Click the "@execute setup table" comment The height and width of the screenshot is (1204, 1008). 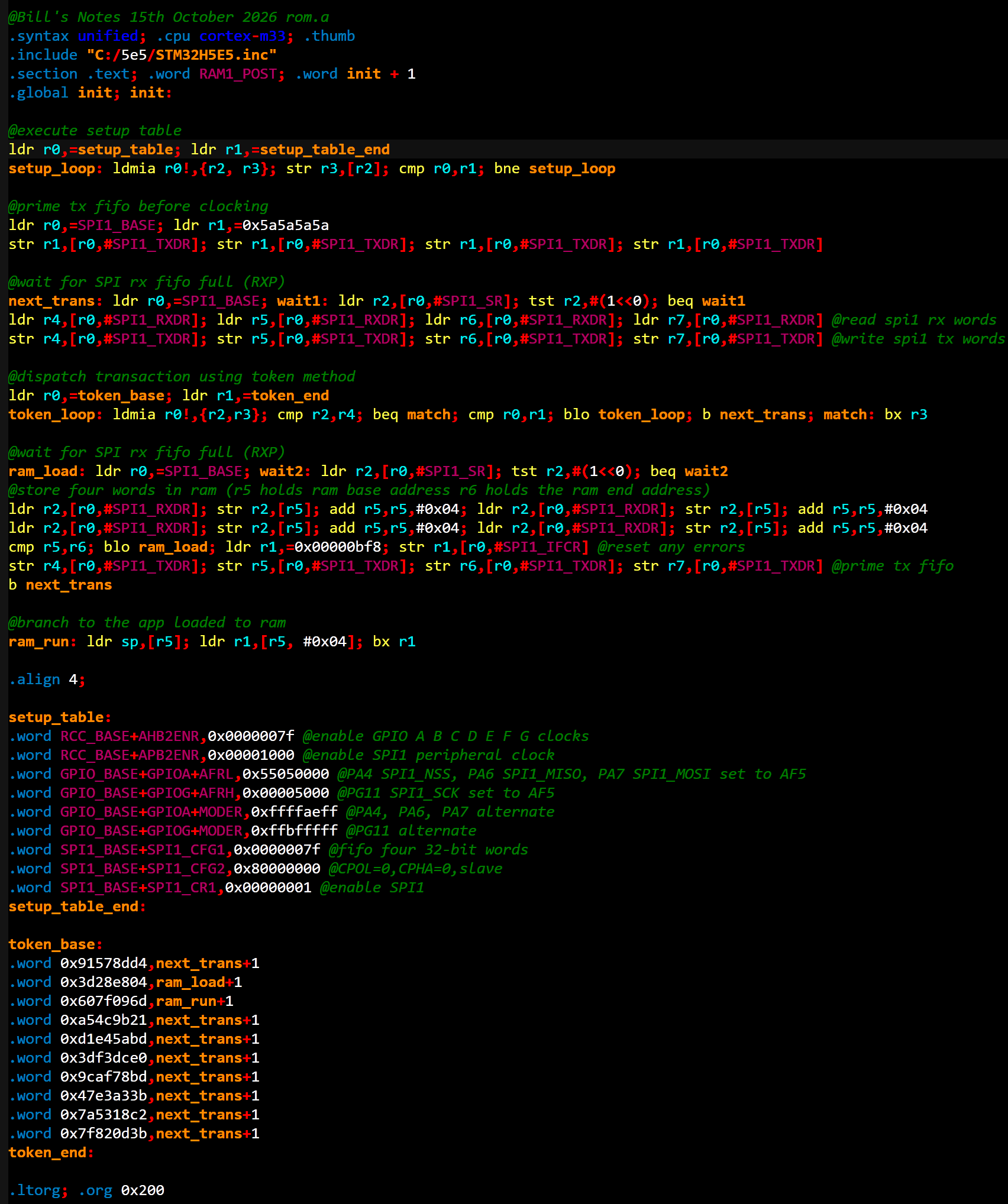coord(95,131)
